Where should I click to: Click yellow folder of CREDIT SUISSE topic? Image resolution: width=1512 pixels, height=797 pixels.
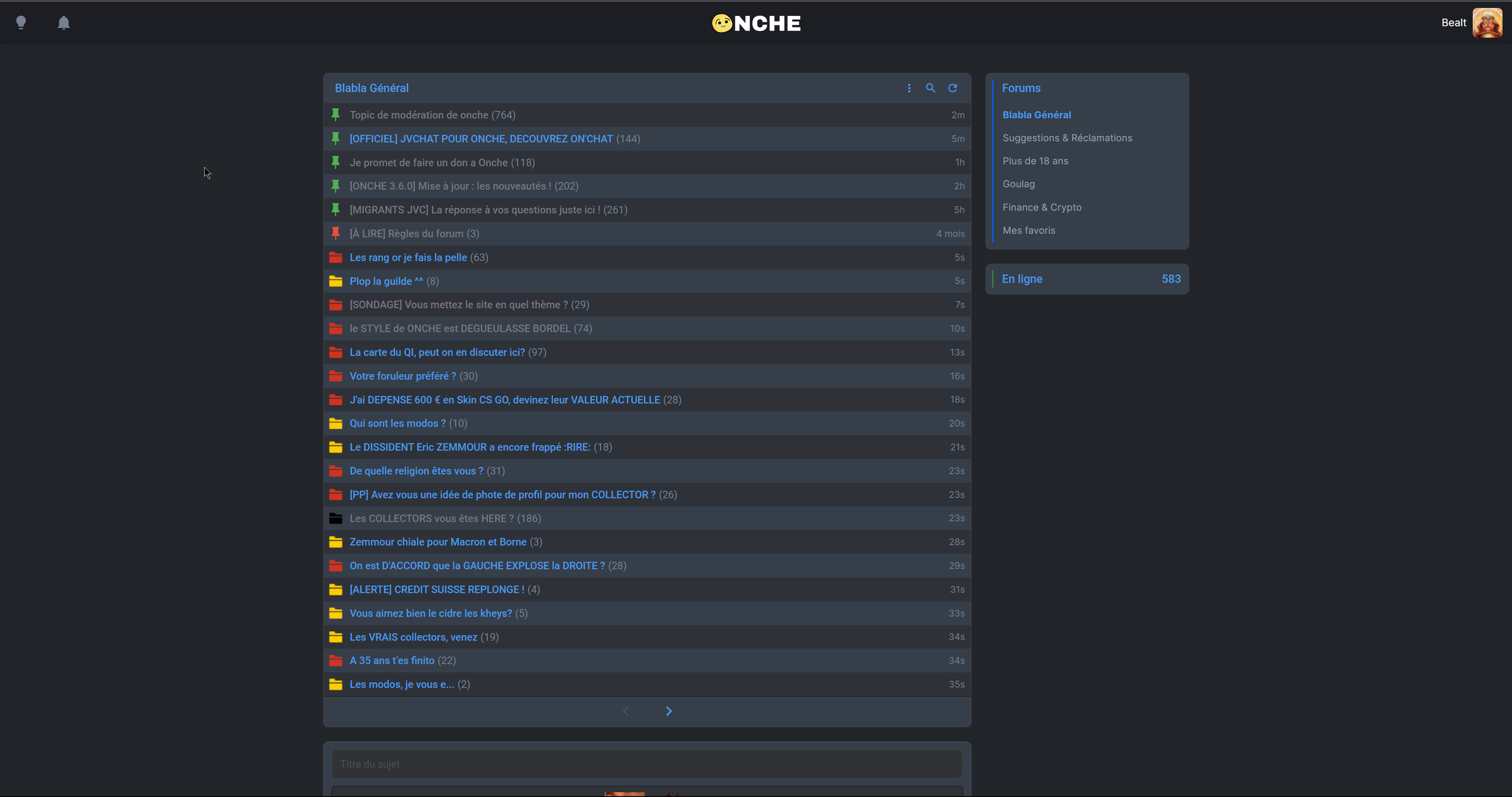click(336, 589)
